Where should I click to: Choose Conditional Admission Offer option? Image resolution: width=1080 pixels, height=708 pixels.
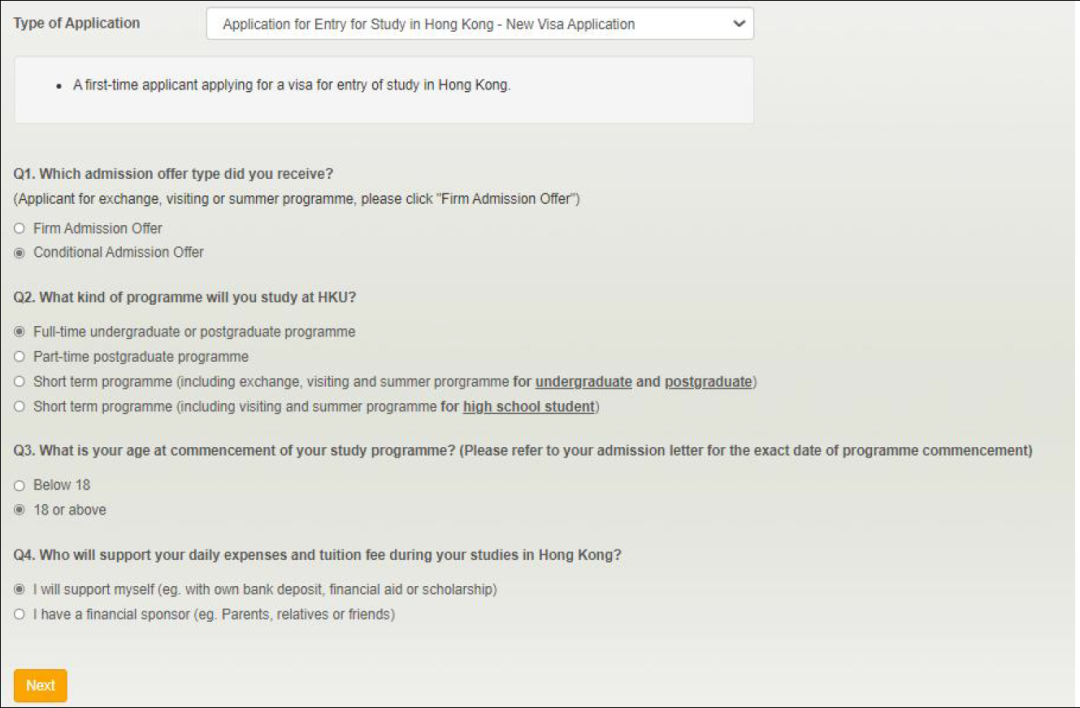[19, 253]
